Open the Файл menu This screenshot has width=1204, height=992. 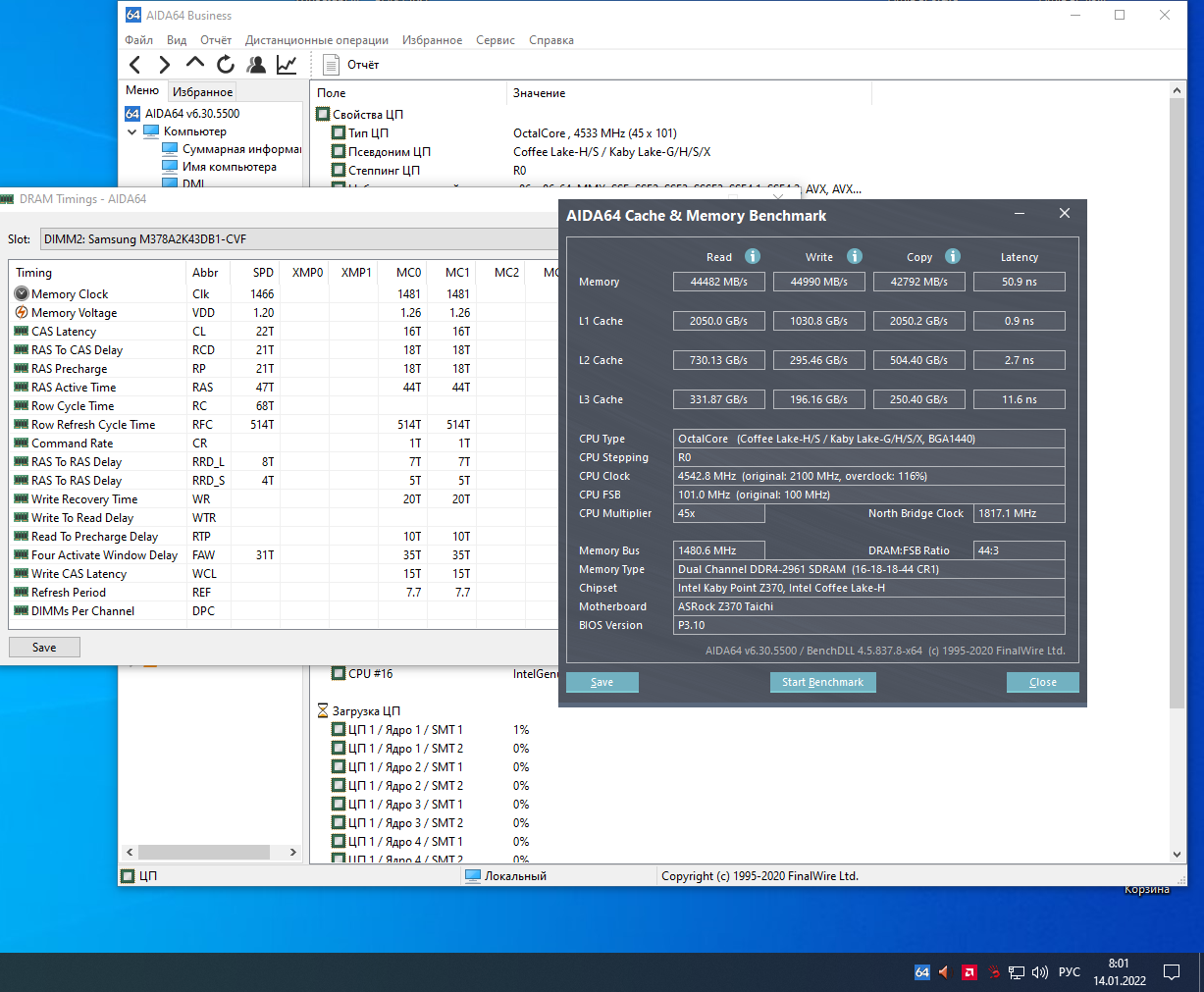138,40
